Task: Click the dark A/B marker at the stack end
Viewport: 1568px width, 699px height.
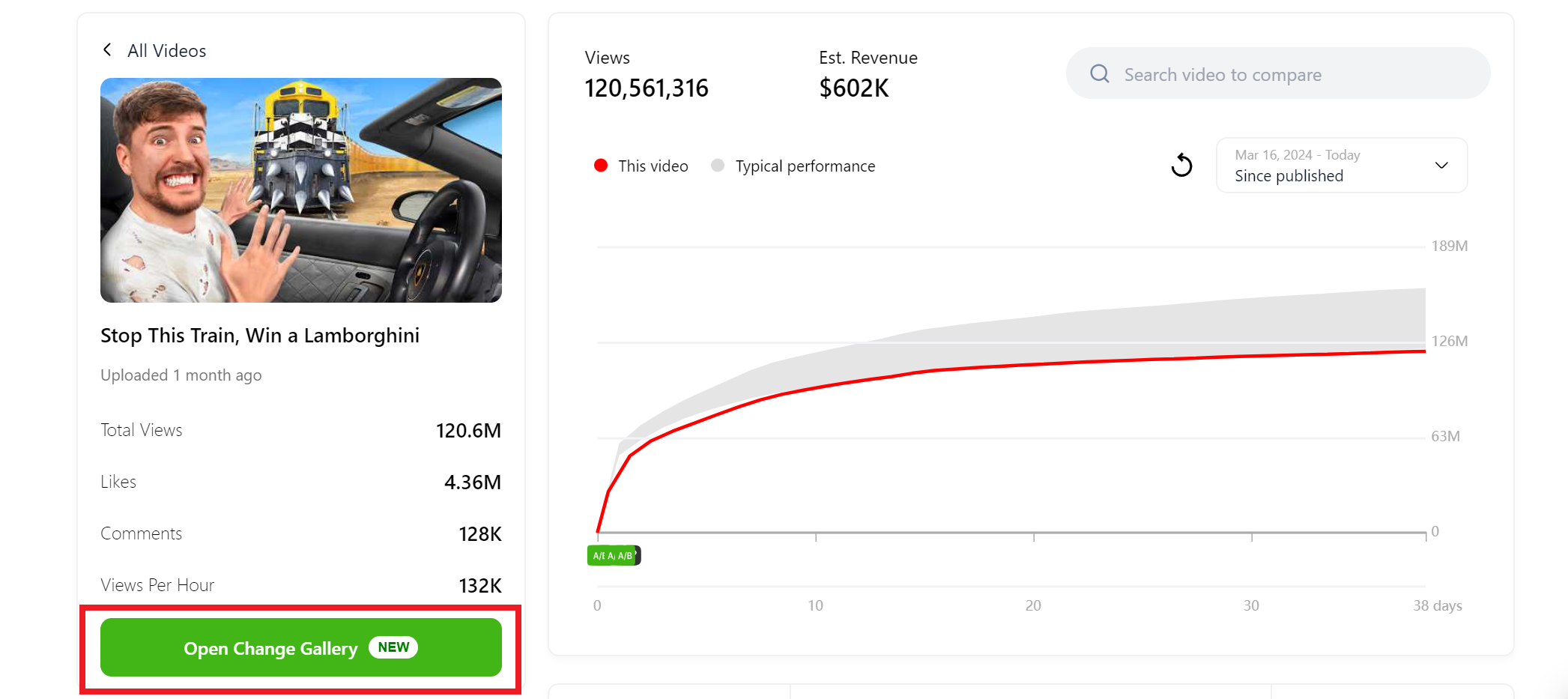Action: 636,555
